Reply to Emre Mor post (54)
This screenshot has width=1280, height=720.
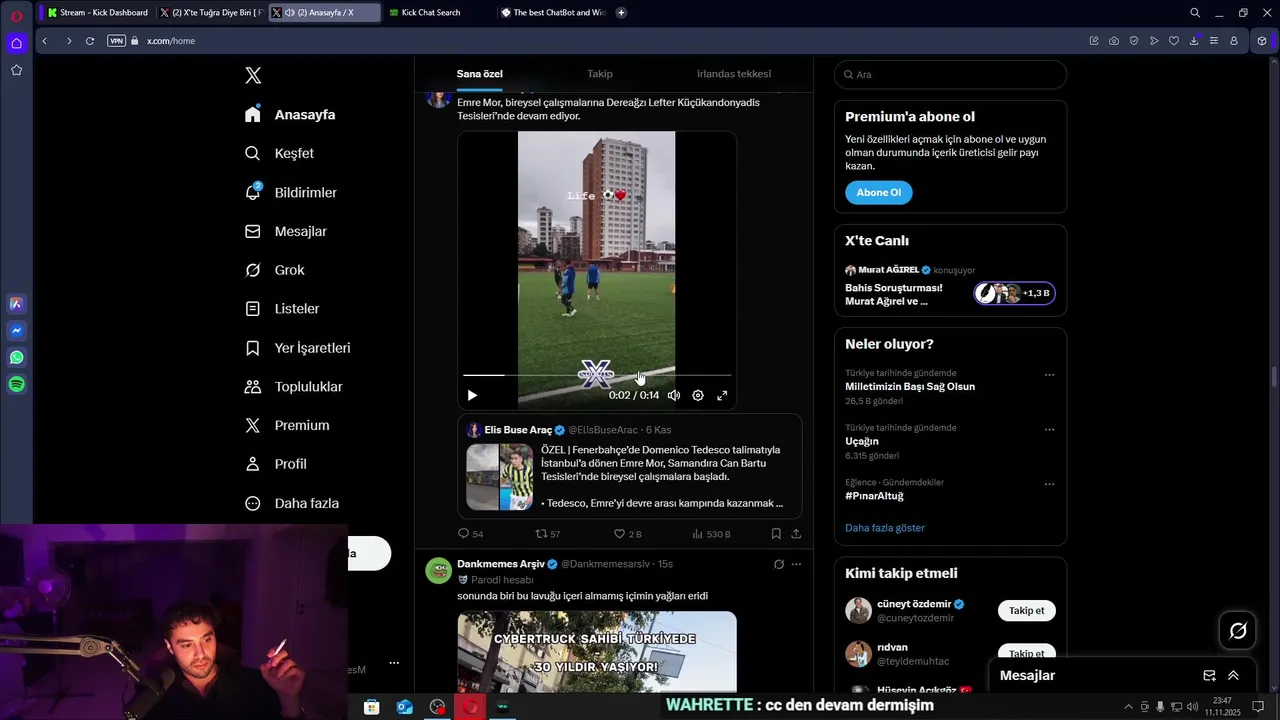tap(470, 534)
